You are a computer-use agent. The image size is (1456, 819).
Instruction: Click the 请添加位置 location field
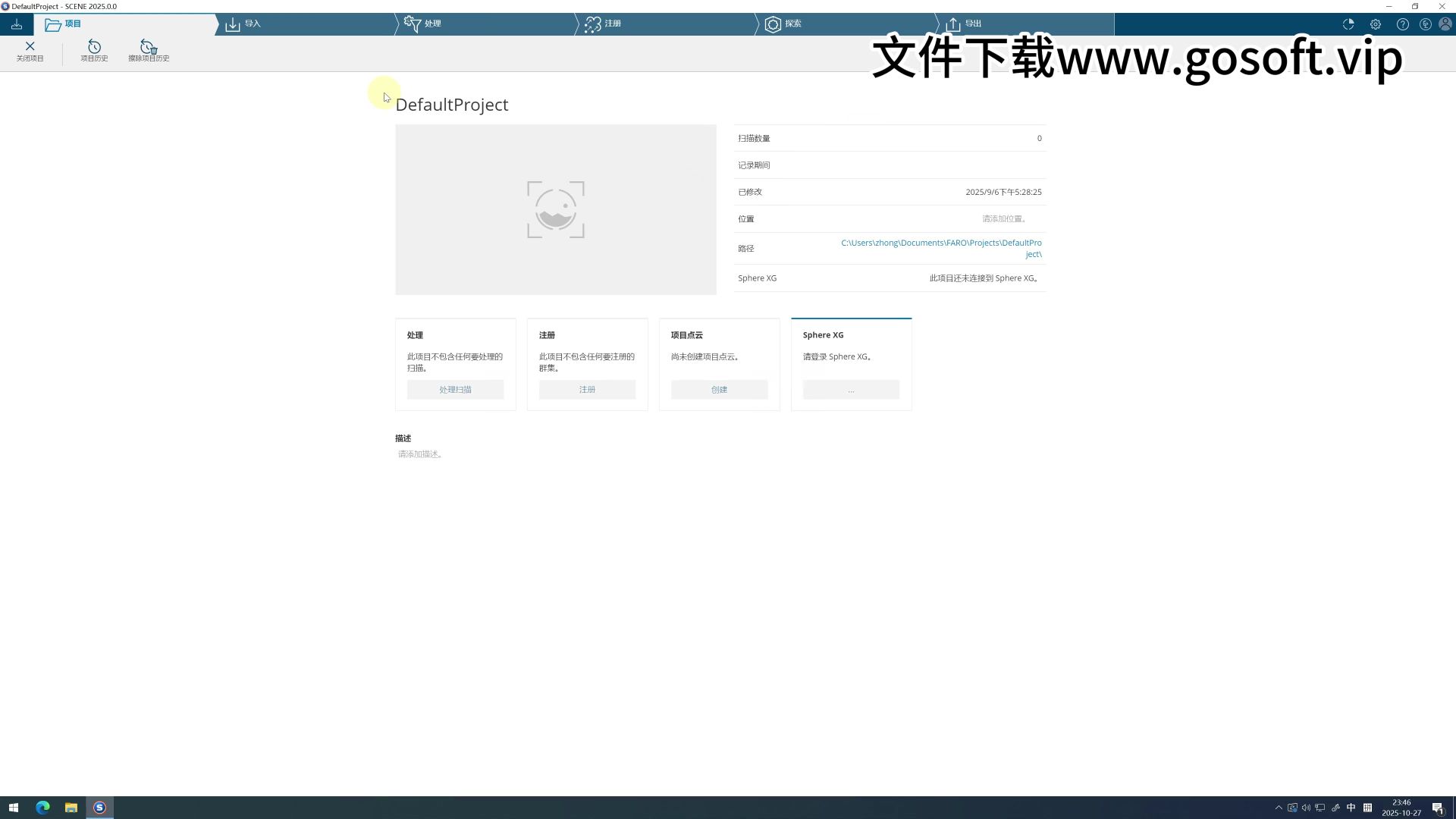(x=1003, y=218)
